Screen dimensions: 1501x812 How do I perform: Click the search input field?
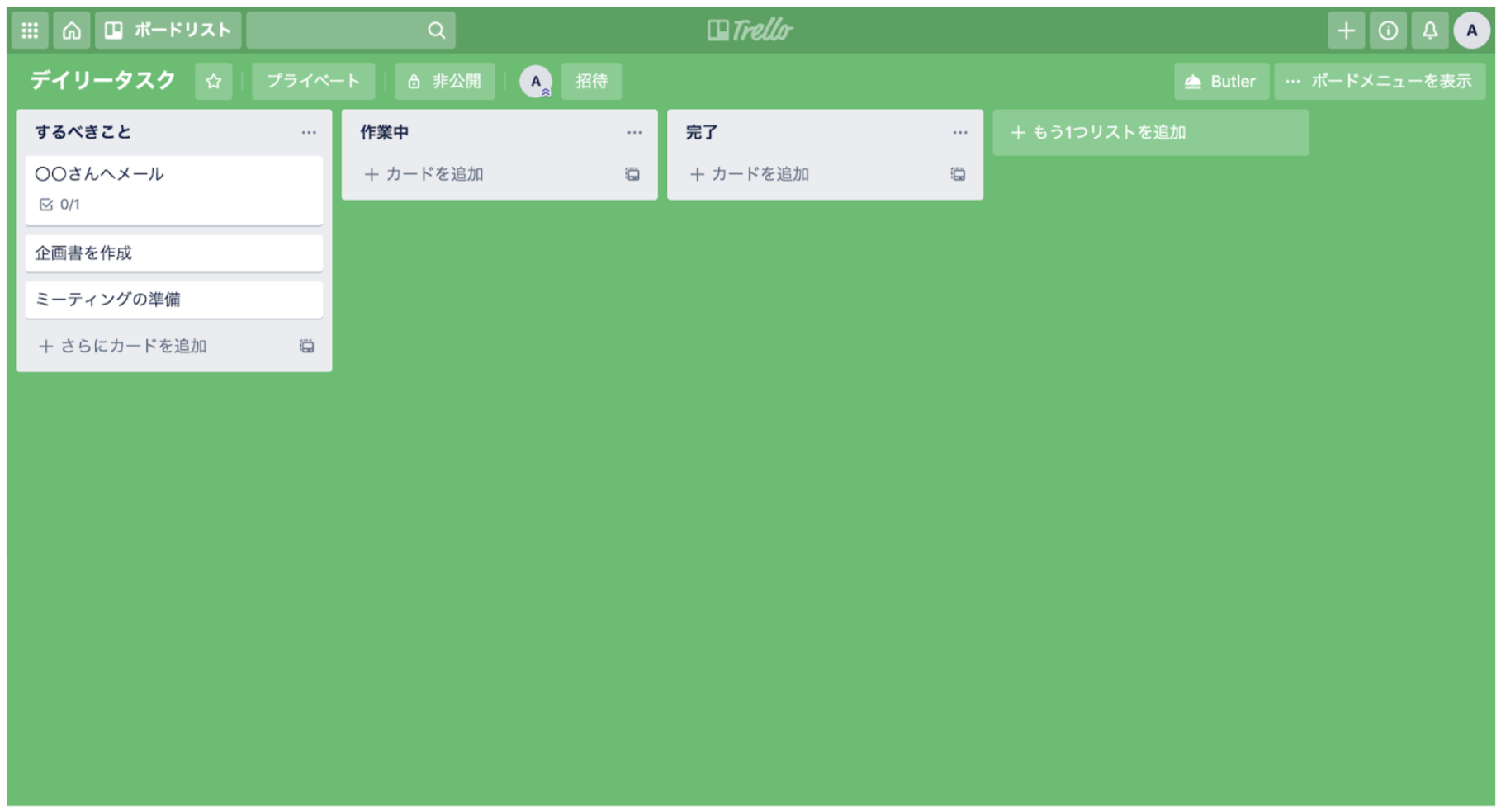[x=350, y=31]
